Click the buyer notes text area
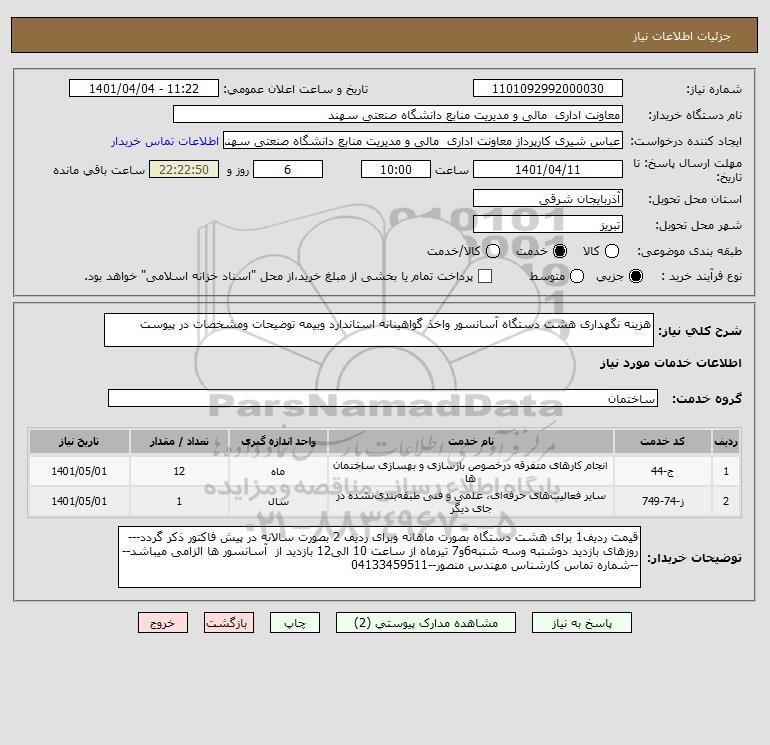Screen dimensions: 770x745 pyautogui.click(x=379, y=557)
